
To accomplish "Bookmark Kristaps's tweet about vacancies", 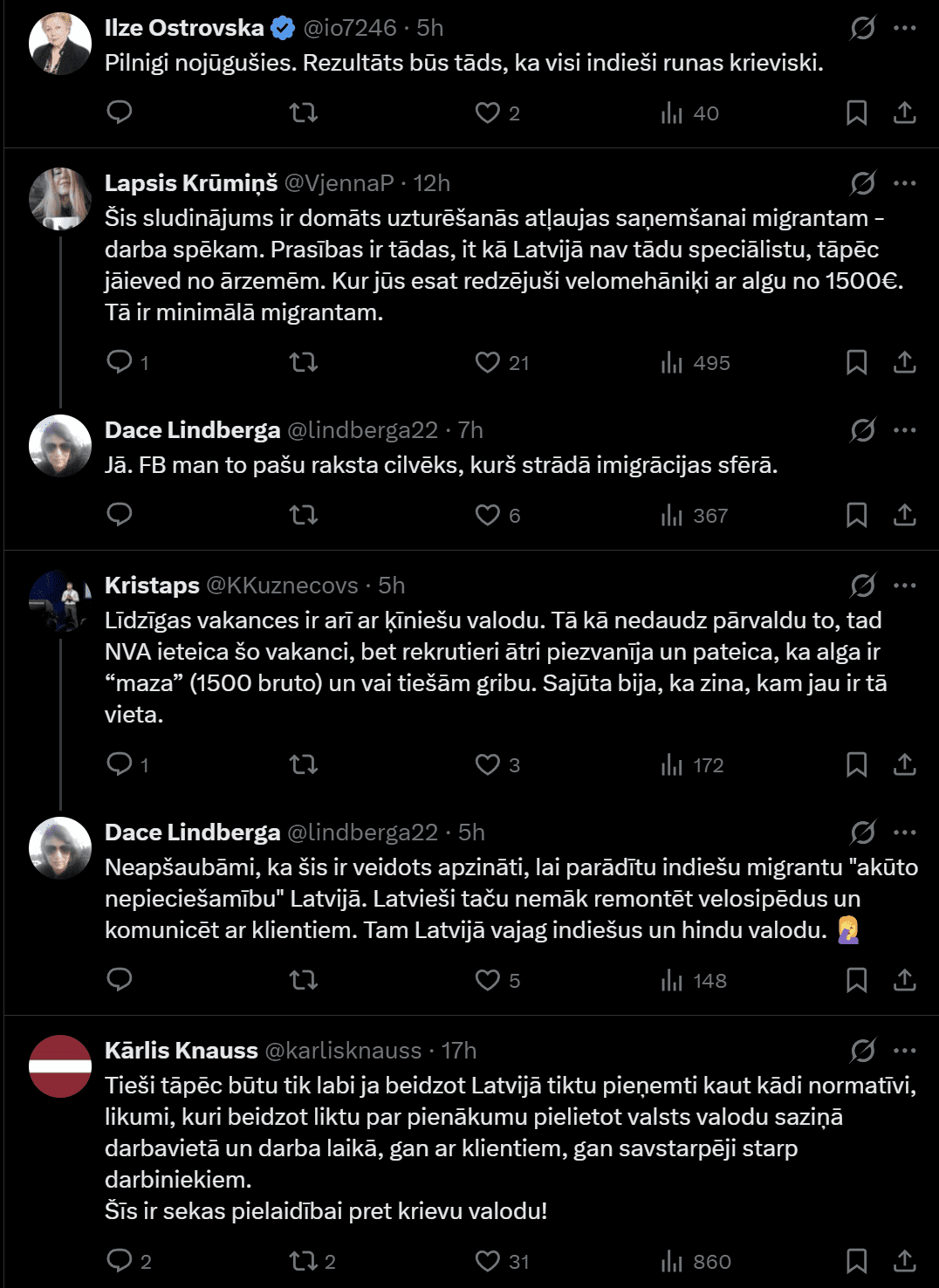I will click(x=856, y=765).
